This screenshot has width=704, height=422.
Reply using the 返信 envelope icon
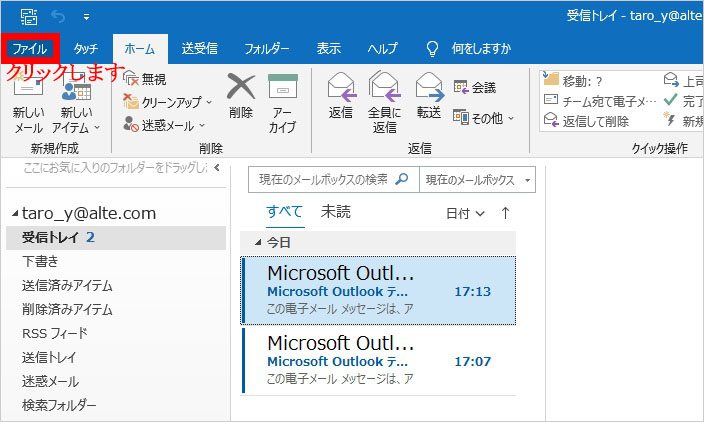pos(341,86)
